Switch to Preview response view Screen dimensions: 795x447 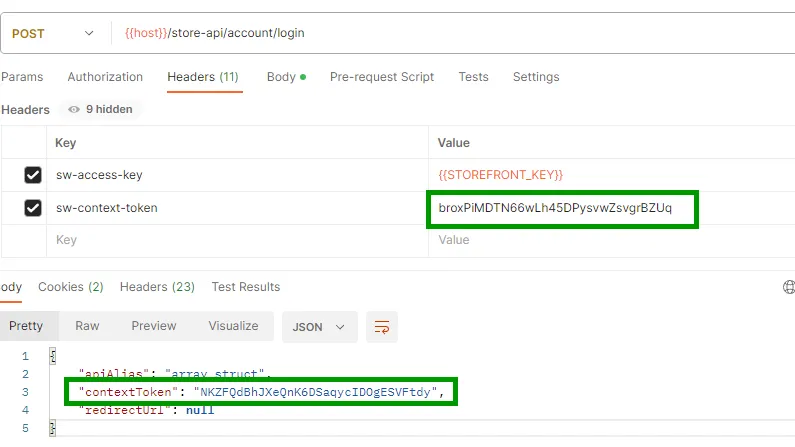[x=154, y=326]
